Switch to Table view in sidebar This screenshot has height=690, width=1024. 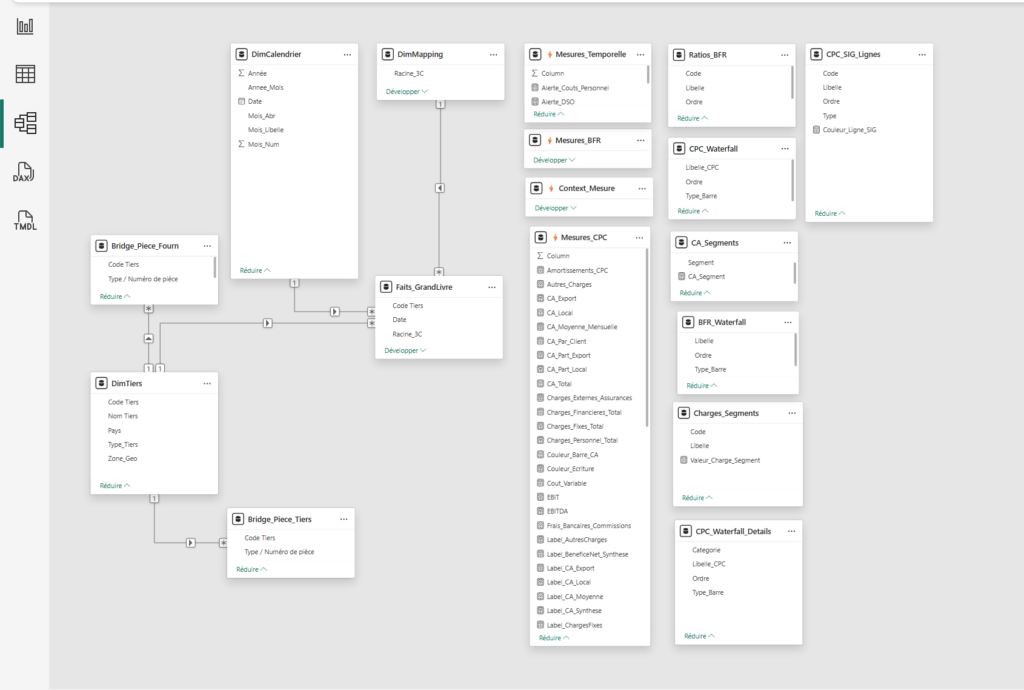pos(25,74)
